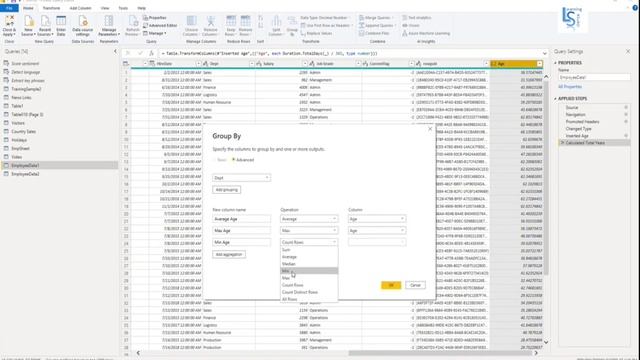This screenshot has height=360, width=640.
Task: Choose Sum from the operation list
Action: pos(309,250)
